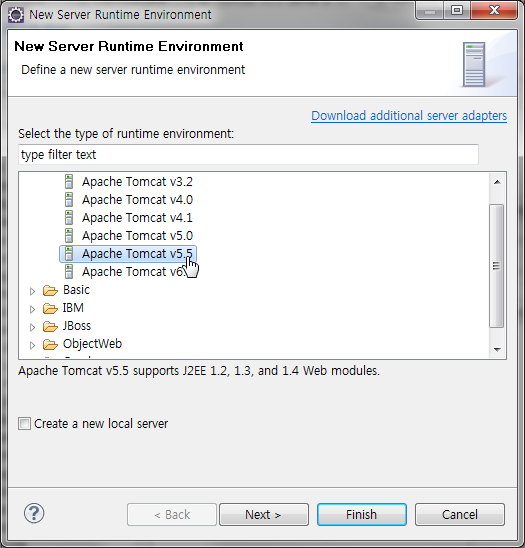Click the disabled Back button
Image resolution: width=525 pixels, height=548 pixels.
coord(172,514)
